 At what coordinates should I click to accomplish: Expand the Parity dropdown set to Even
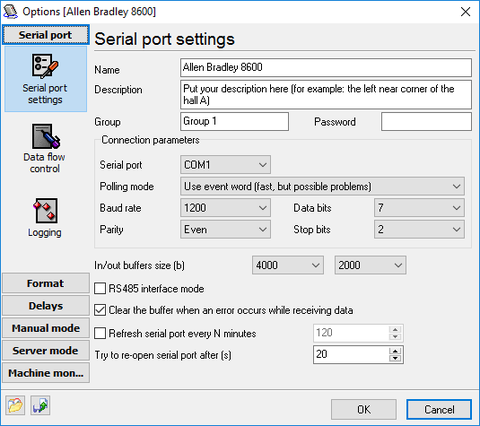click(225, 229)
